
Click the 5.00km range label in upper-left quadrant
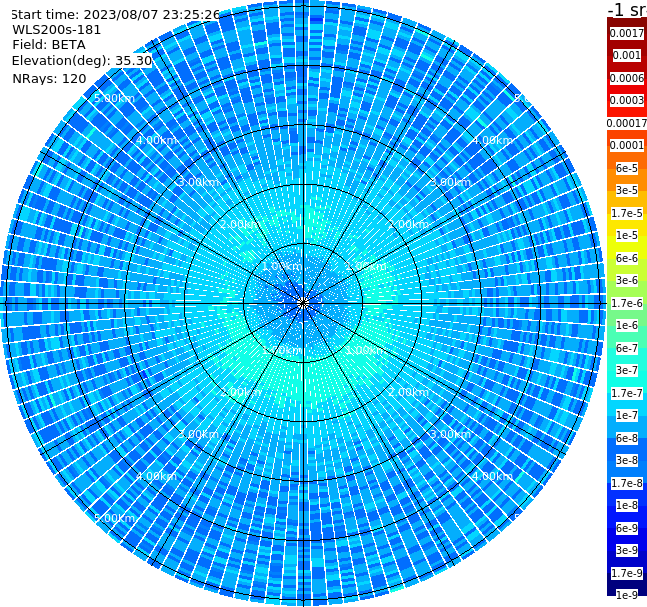click(x=114, y=98)
